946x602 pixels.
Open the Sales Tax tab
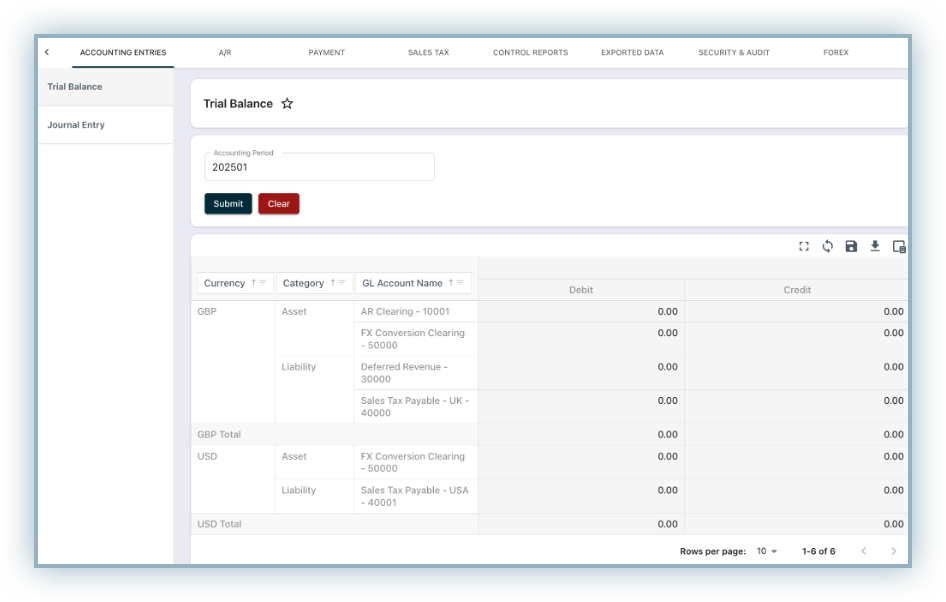tap(428, 52)
